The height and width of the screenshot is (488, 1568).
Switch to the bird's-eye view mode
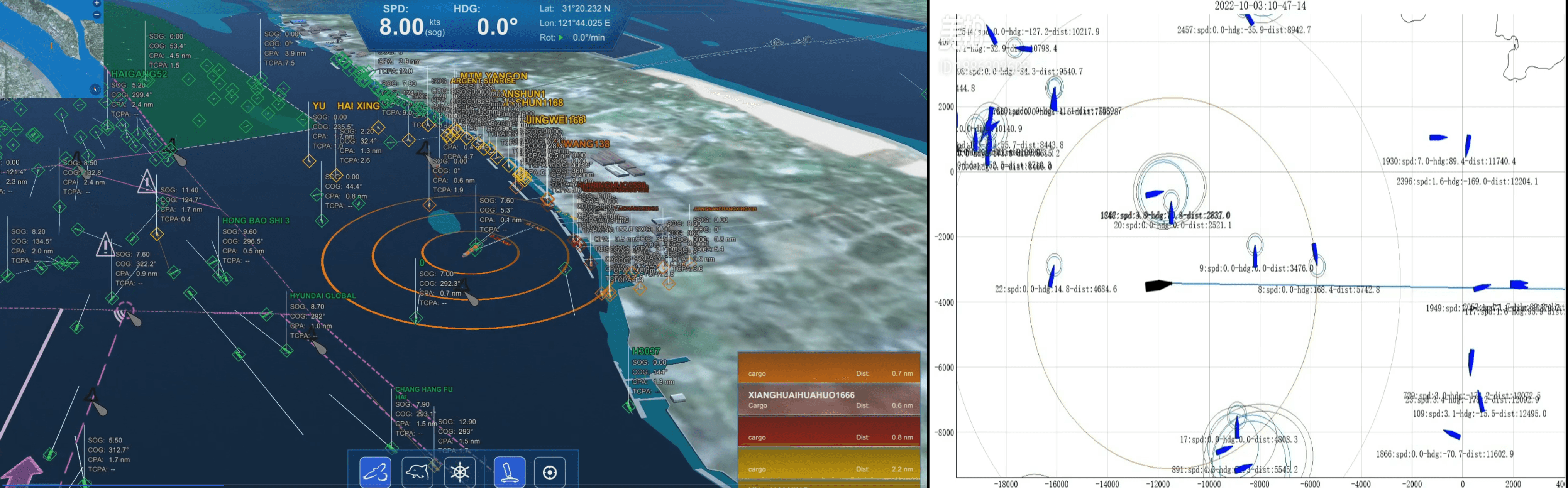click(x=375, y=471)
